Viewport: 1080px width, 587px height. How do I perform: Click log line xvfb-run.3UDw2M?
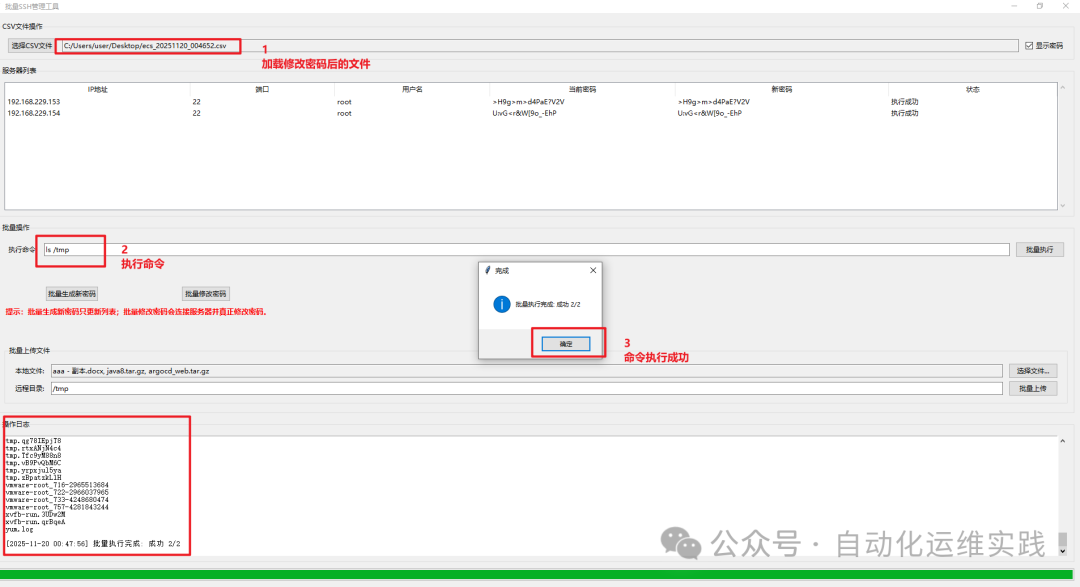35,515
